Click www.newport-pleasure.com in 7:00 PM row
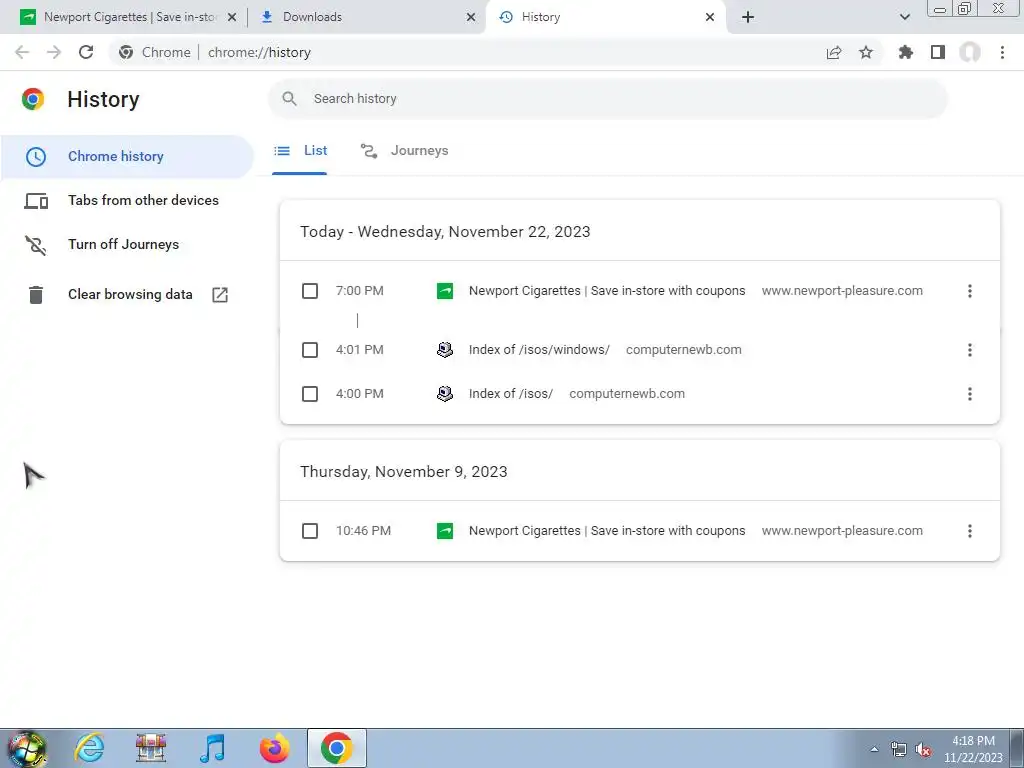 click(842, 291)
